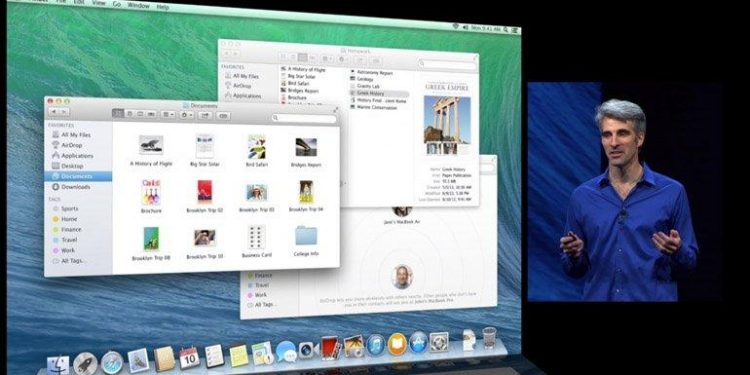Open Calendar icon showing 10 in Dock
Image resolution: width=750 pixels, height=375 pixels.
coord(189,358)
